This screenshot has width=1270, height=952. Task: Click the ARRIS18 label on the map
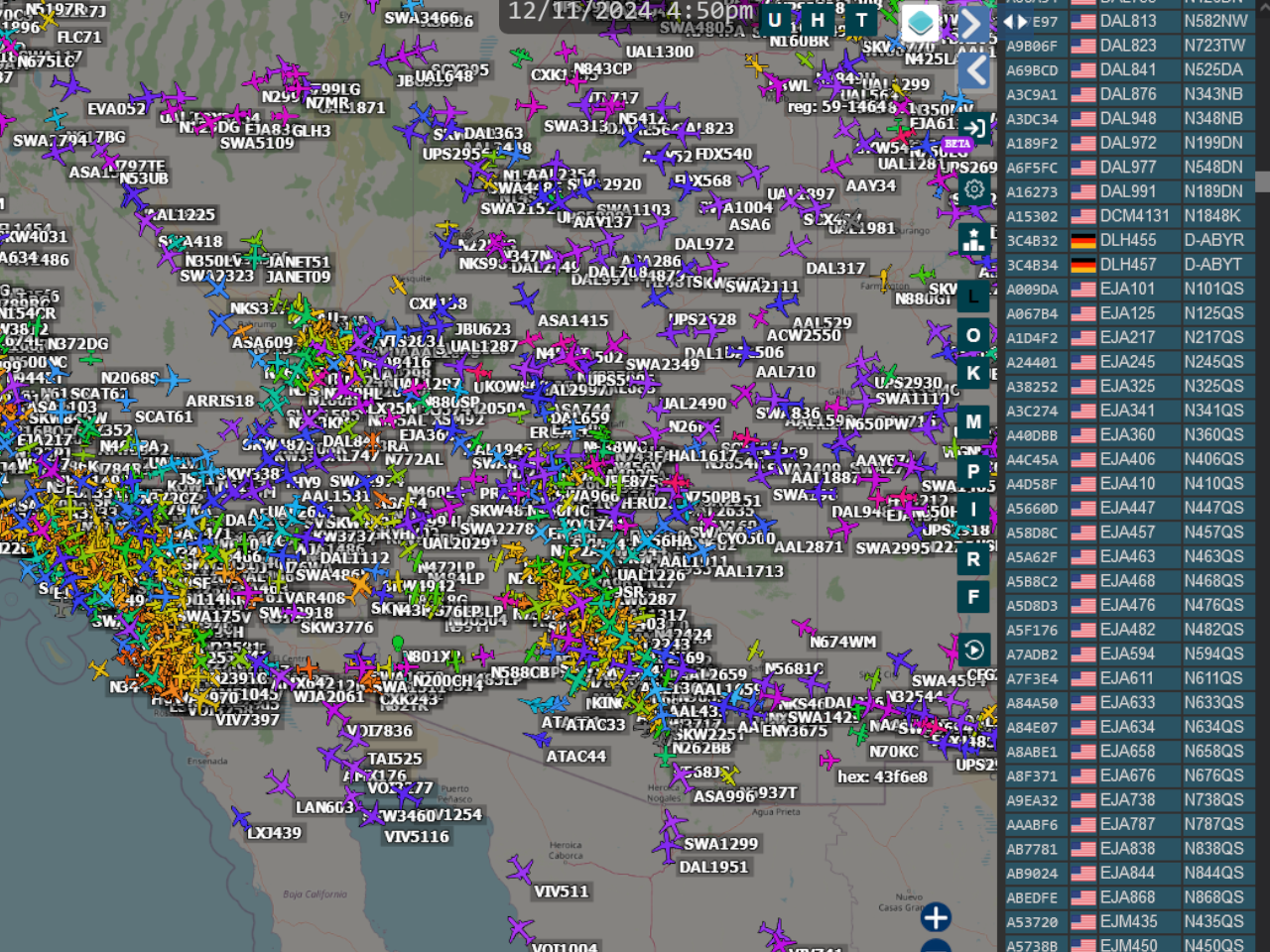pos(220,402)
